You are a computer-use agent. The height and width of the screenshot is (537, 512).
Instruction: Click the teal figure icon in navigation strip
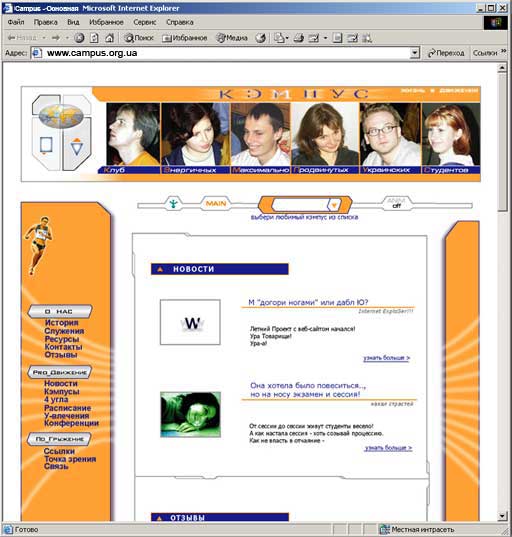tap(174, 204)
